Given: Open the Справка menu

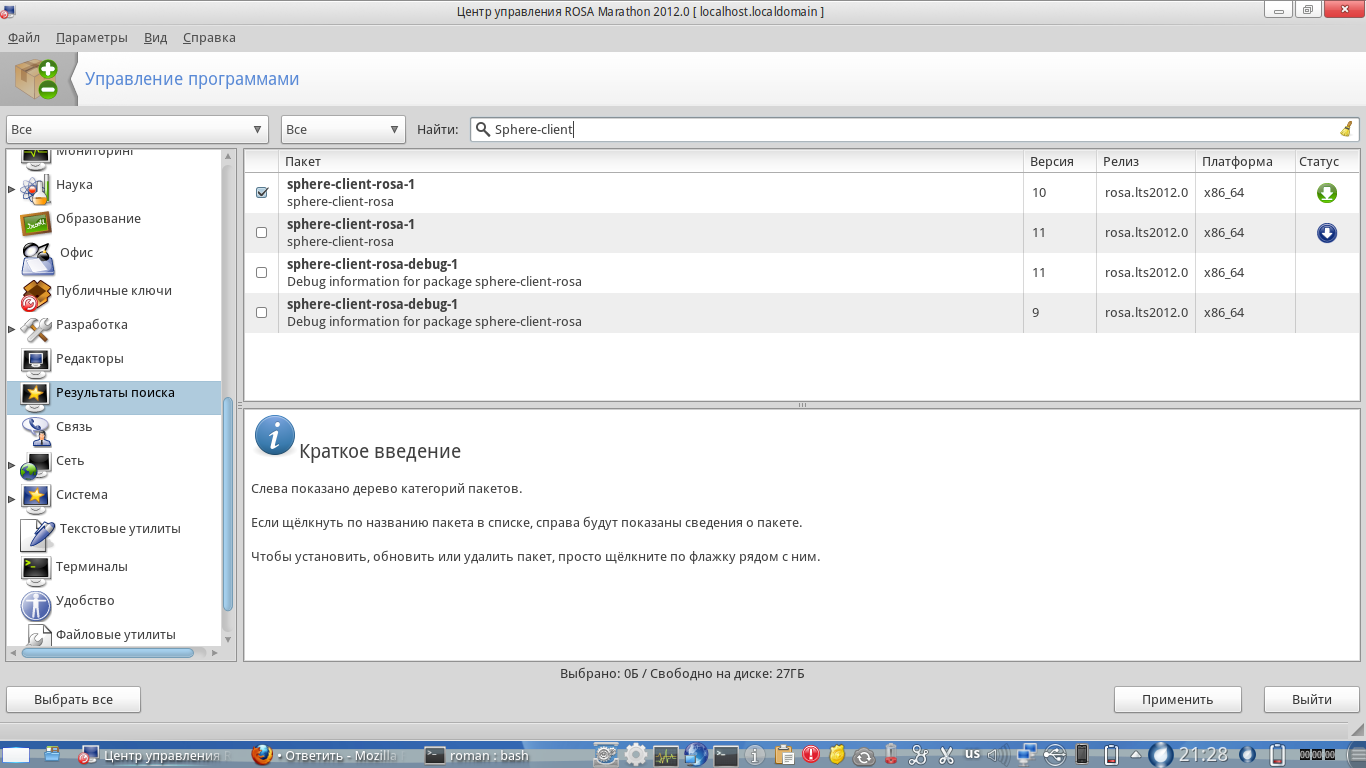Looking at the screenshot, I should point(209,38).
